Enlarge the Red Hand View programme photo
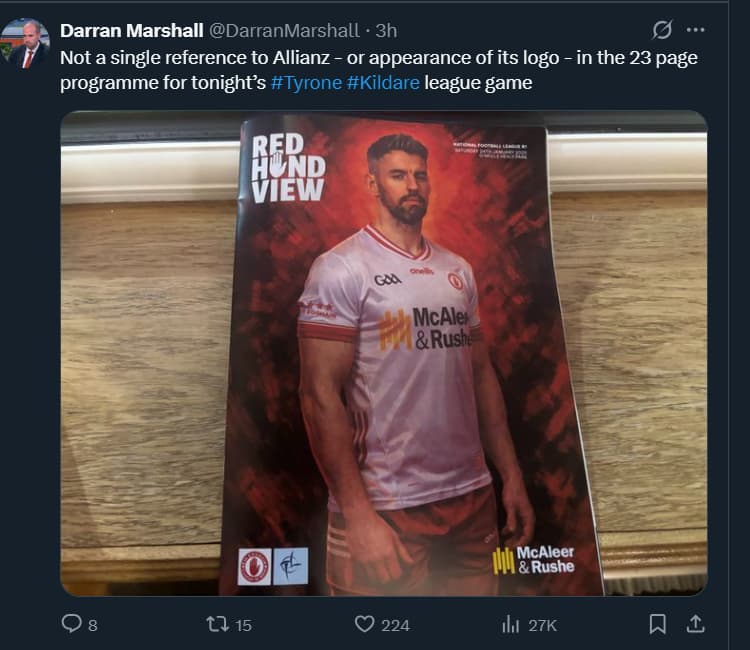Screen dimensions: 750x650 pyautogui.click(x=384, y=353)
